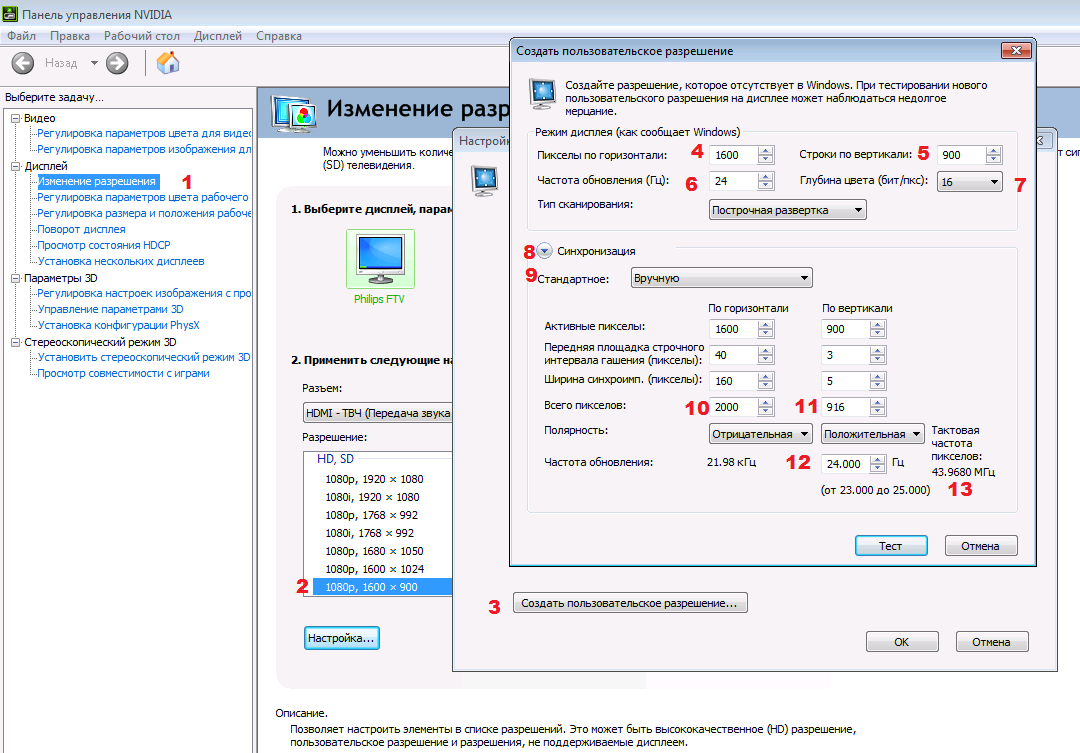Collapse the Видео tree node
Screen dimensions: 1080x753
pyautogui.click(x=15, y=118)
